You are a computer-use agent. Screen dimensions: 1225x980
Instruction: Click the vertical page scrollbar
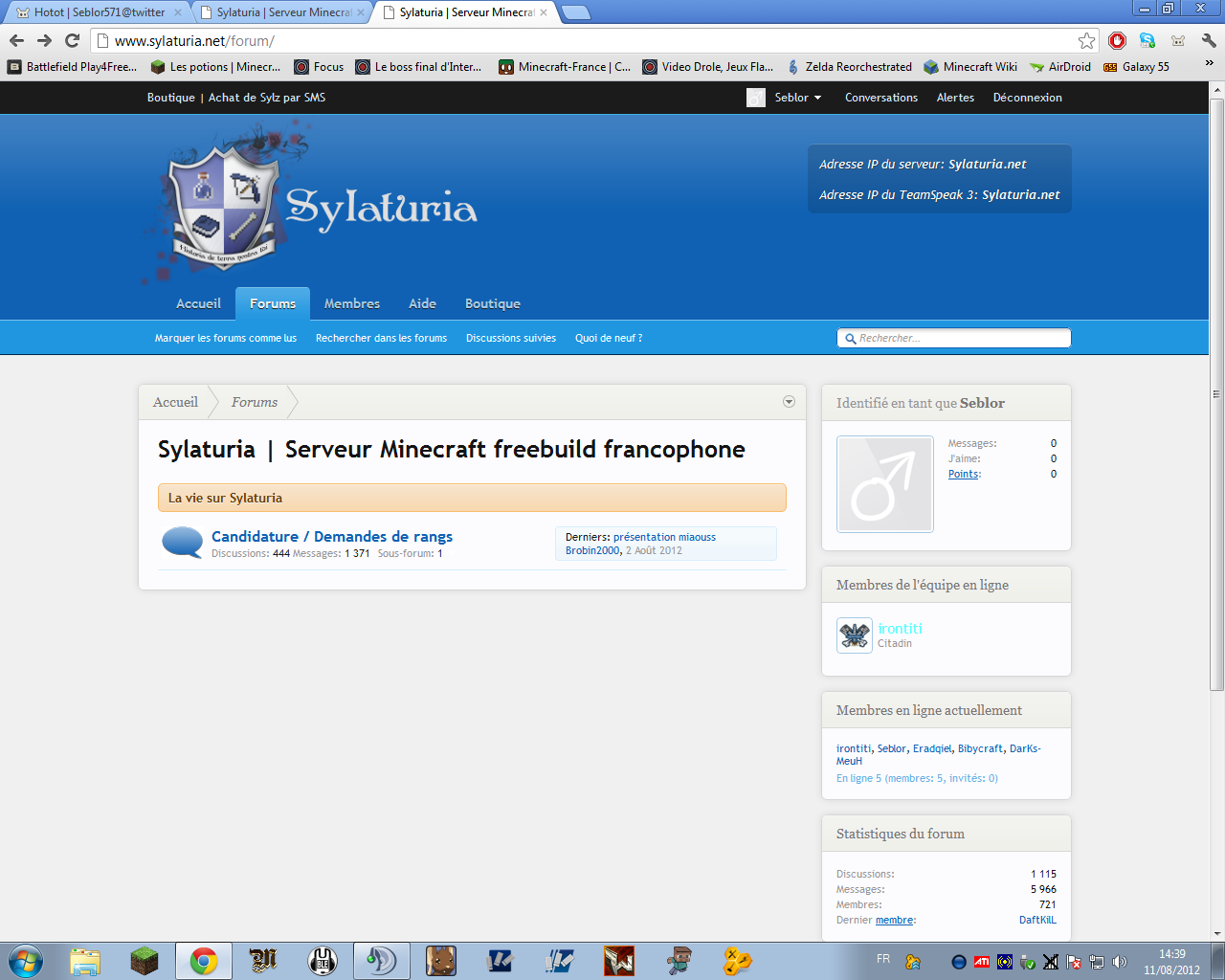(1216, 392)
